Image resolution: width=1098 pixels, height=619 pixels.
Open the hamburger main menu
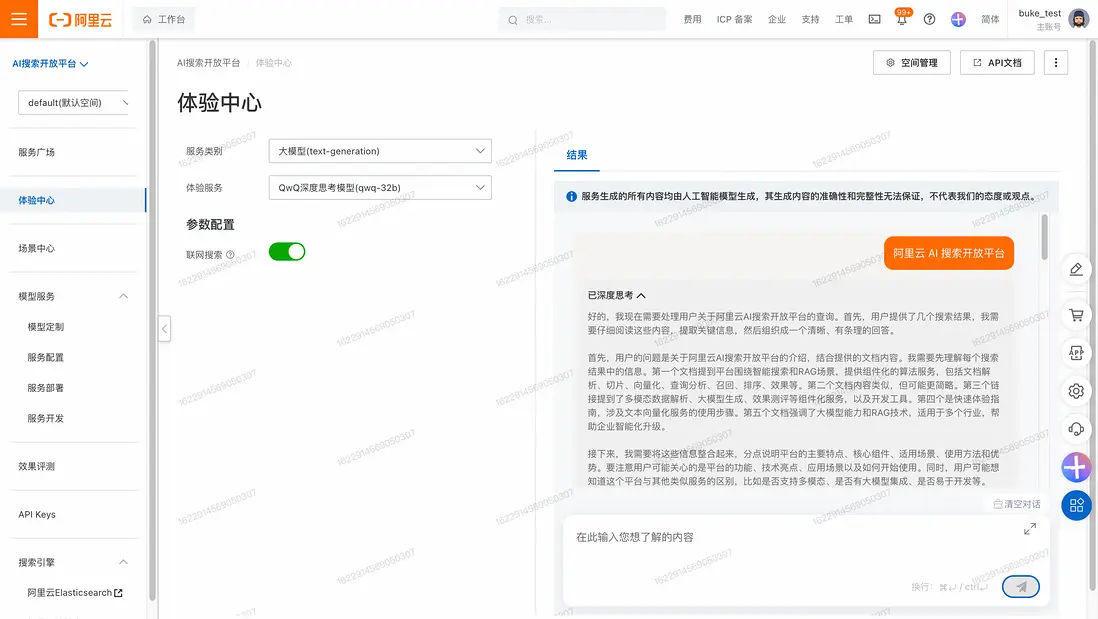pyautogui.click(x=19, y=19)
